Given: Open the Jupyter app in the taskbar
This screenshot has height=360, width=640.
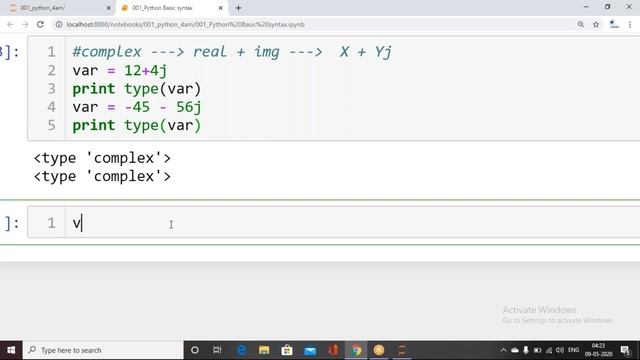Looking at the screenshot, I should (402, 350).
